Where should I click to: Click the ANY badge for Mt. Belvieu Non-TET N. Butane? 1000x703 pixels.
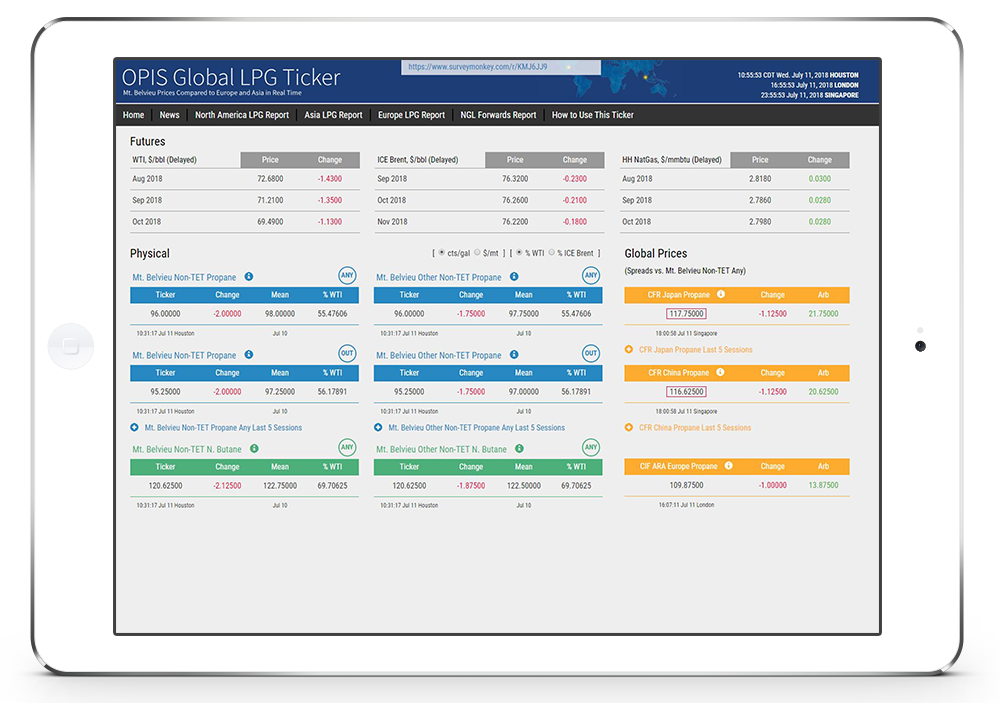(347, 447)
